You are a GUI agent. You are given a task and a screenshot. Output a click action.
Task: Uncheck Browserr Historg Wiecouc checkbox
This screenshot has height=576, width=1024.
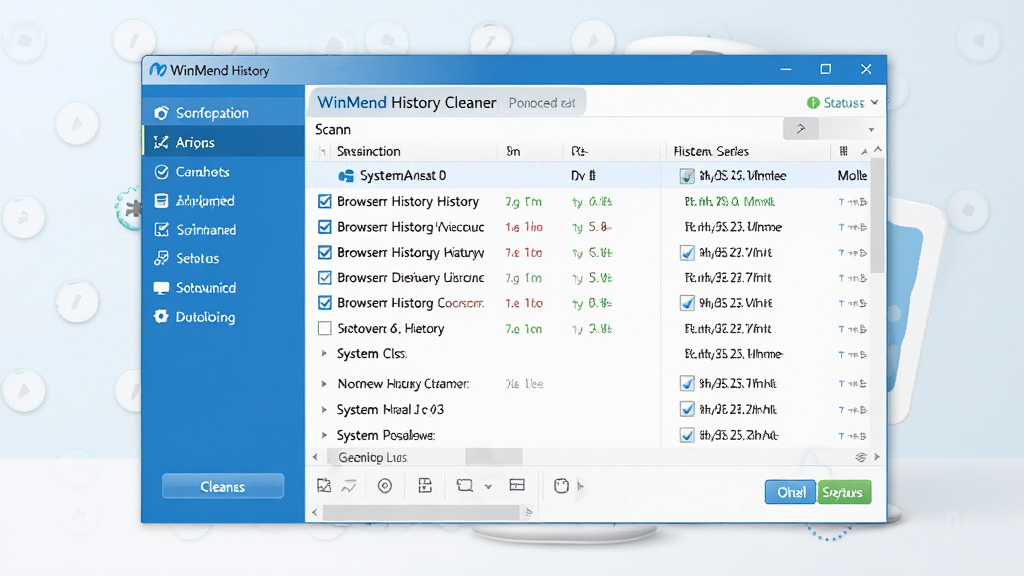pyautogui.click(x=325, y=227)
